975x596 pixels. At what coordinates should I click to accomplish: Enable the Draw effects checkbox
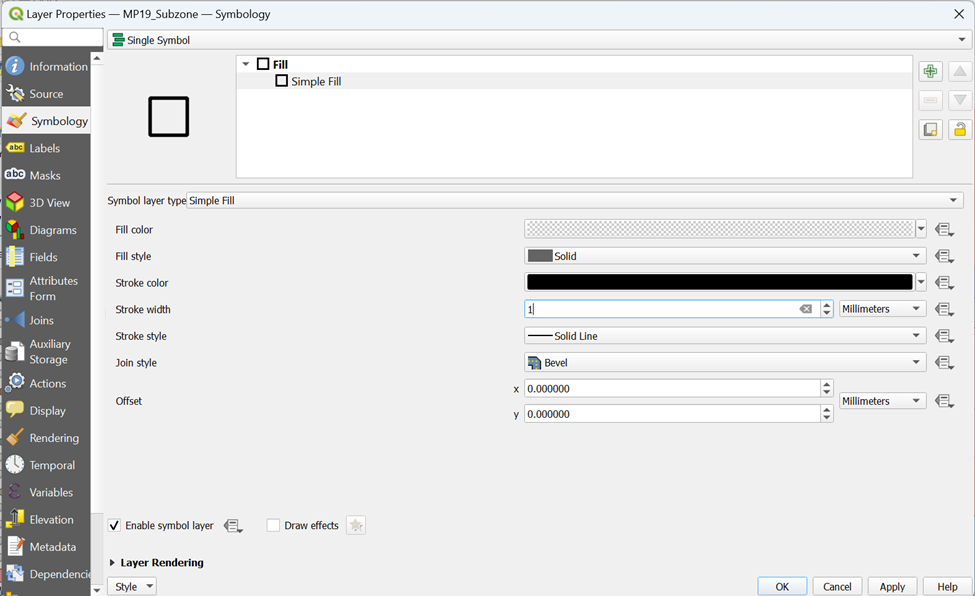tap(273, 526)
